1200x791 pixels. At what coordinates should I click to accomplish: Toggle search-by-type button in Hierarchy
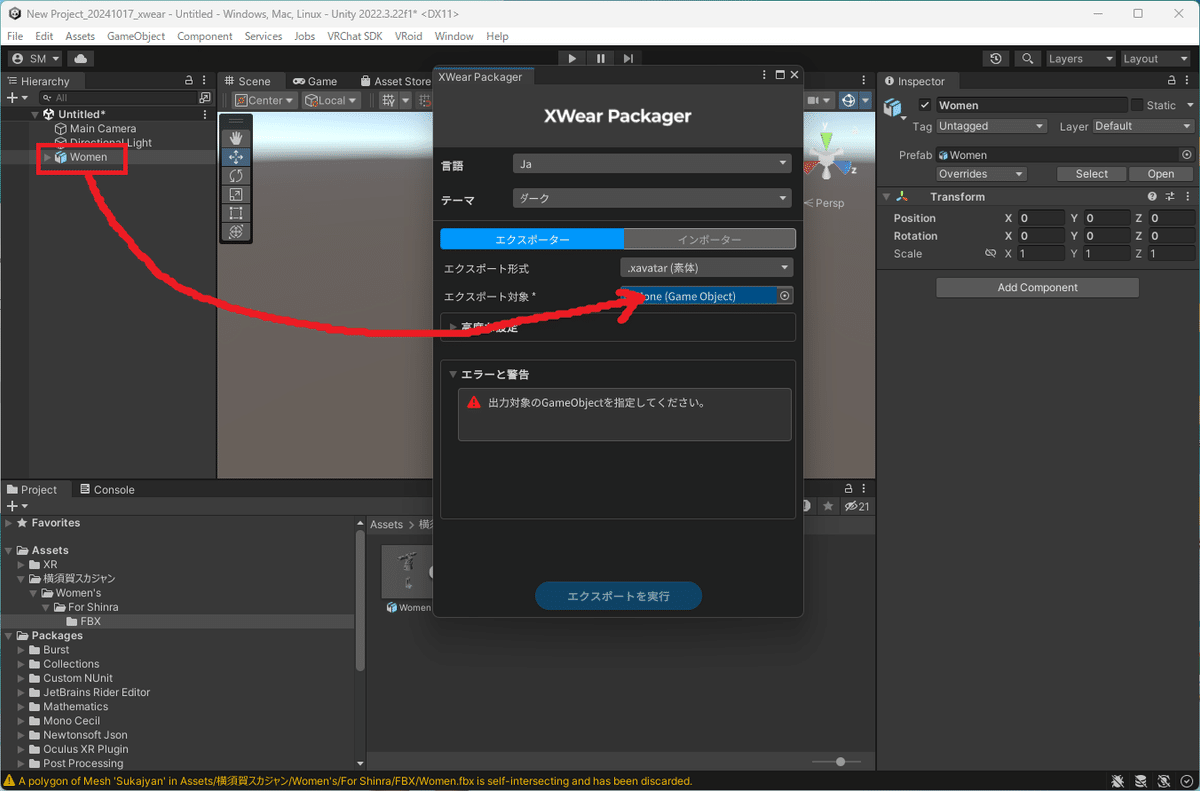coord(205,98)
